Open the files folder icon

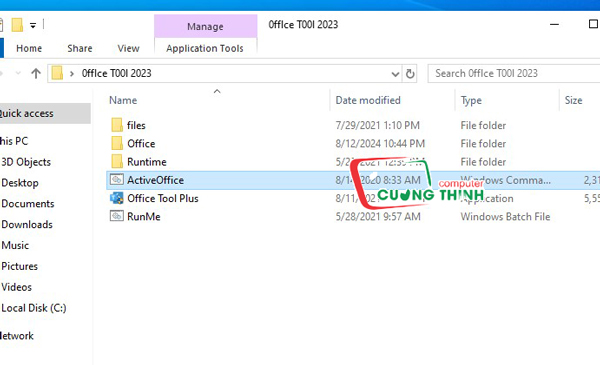pyautogui.click(x=117, y=125)
